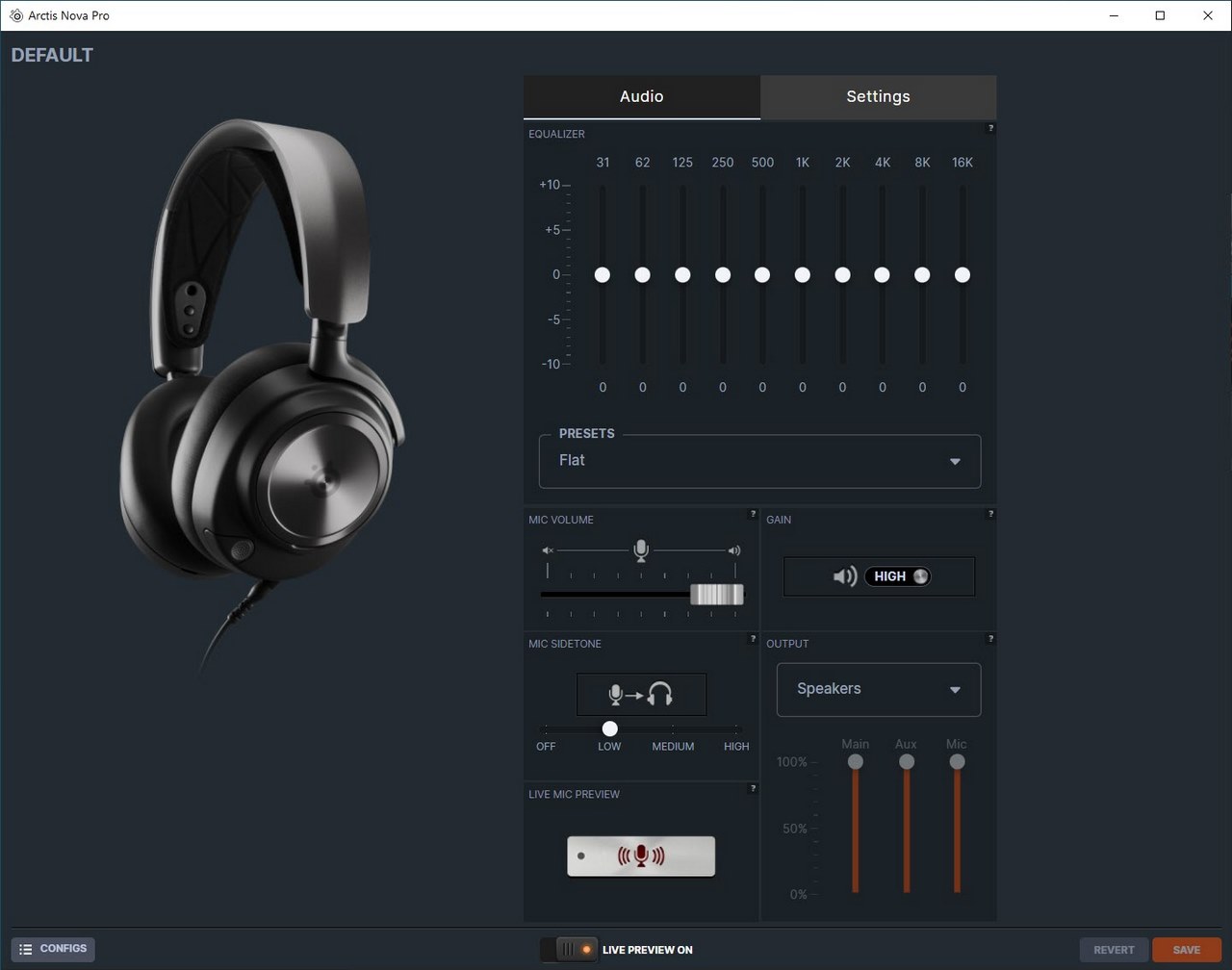Viewport: 1232px width, 970px height.
Task: Switch to the Settings tab
Action: [878, 96]
